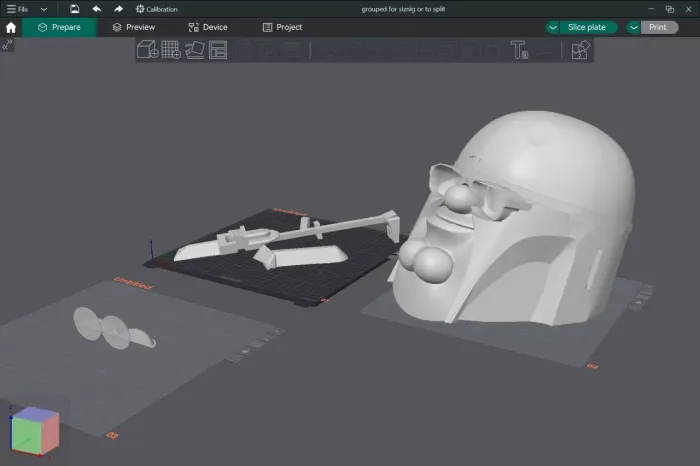Click the Add plate grid icon
This screenshot has width=700, height=466.
tap(171, 50)
